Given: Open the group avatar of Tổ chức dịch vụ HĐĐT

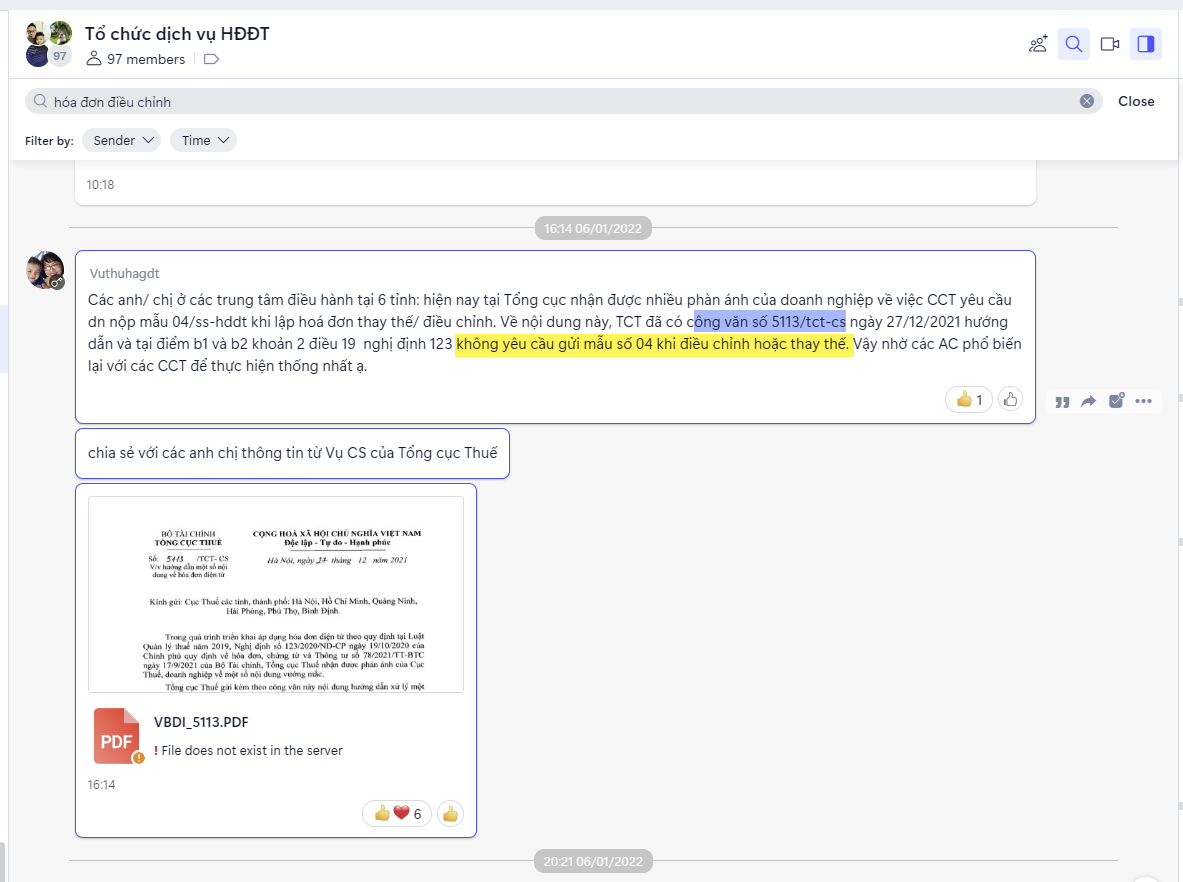Looking at the screenshot, I should (47, 44).
